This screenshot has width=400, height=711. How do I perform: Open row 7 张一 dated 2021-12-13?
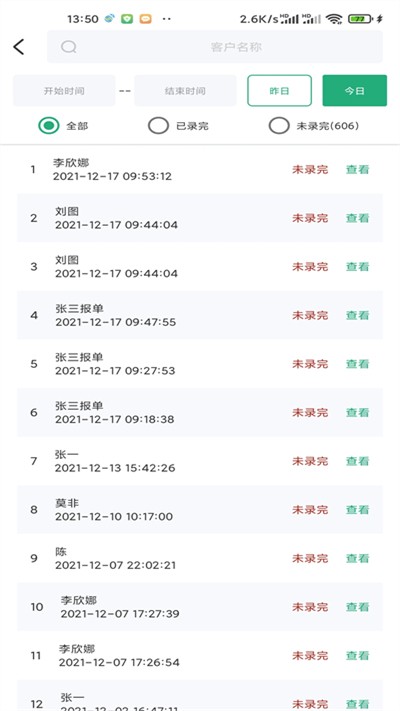[200, 461]
